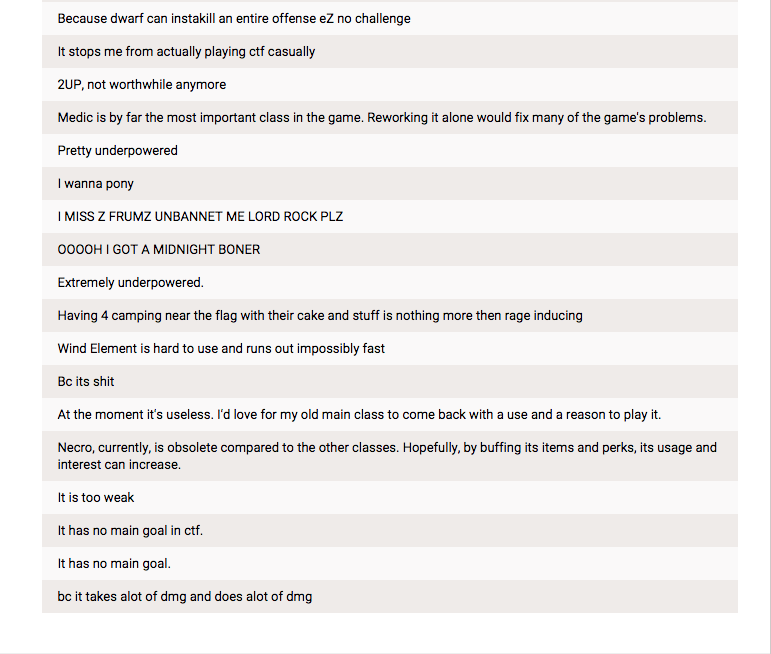
Task: Select the response starting with 'OOOOH'
Action: point(159,250)
